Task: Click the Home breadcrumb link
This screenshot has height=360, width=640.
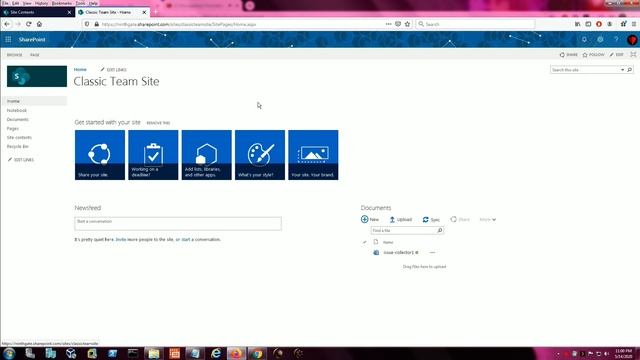Action: [80, 70]
